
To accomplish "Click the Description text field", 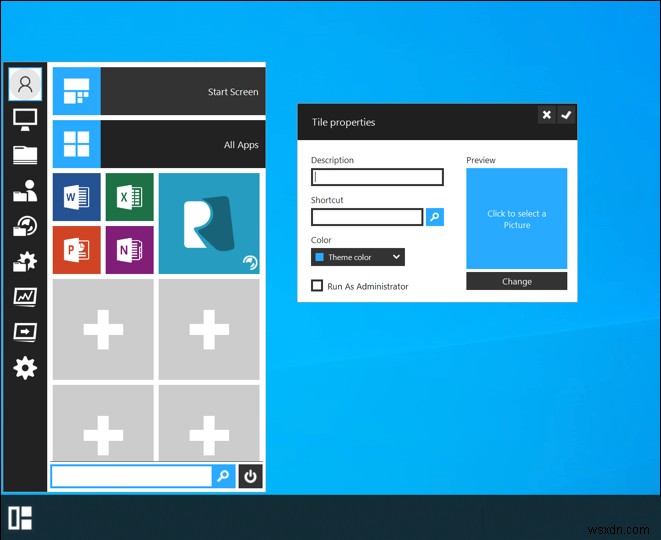I will 377,177.
